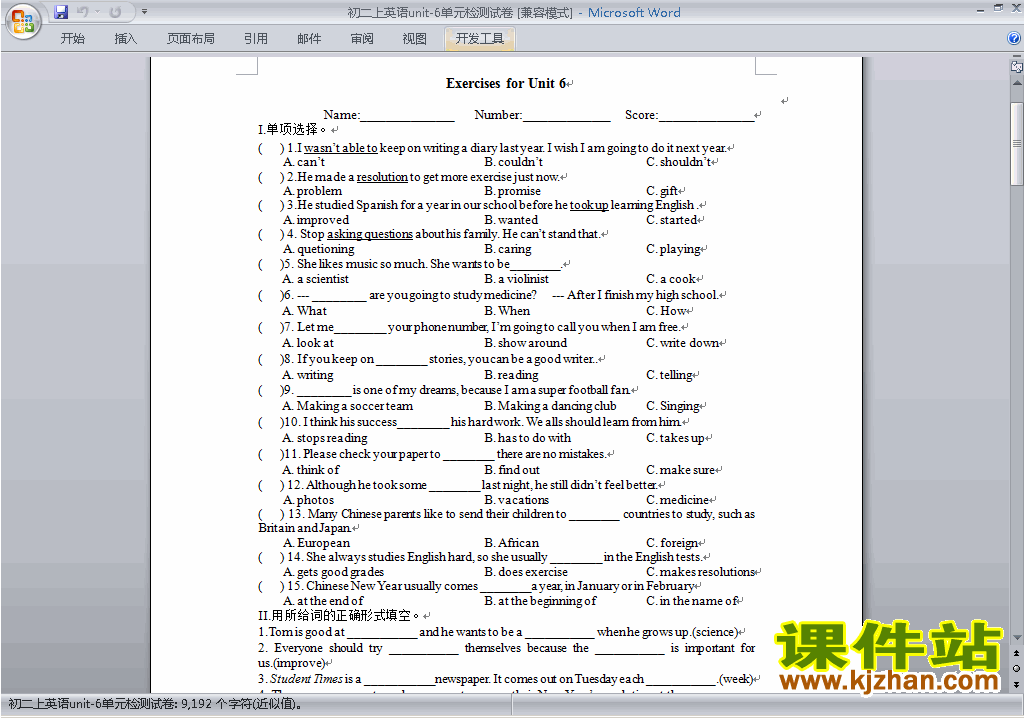This screenshot has height=718, width=1024.
Task: Click option 'A. European'
Action: pos(317,543)
